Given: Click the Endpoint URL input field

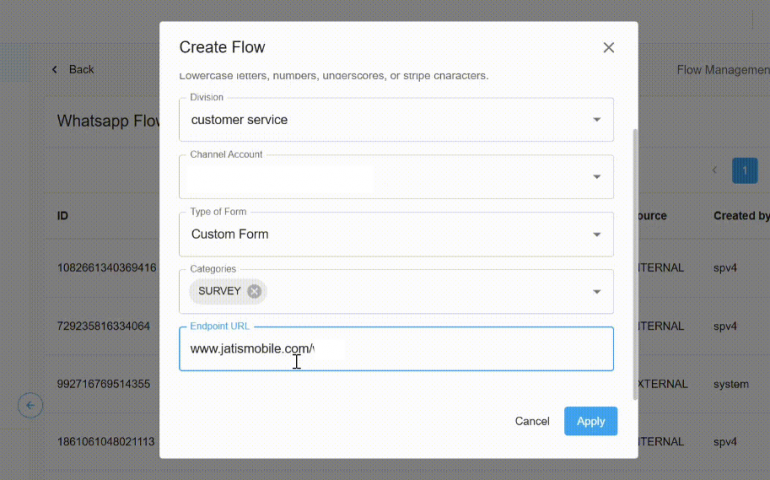Looking at the screenshot, I should (x=450, y=349).
